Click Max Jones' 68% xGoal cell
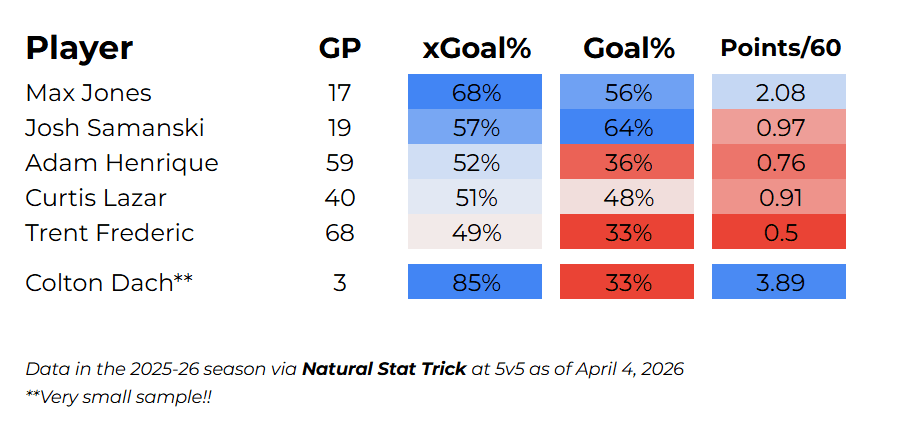This screenshot has height=439, width=907. coord(475,93)
